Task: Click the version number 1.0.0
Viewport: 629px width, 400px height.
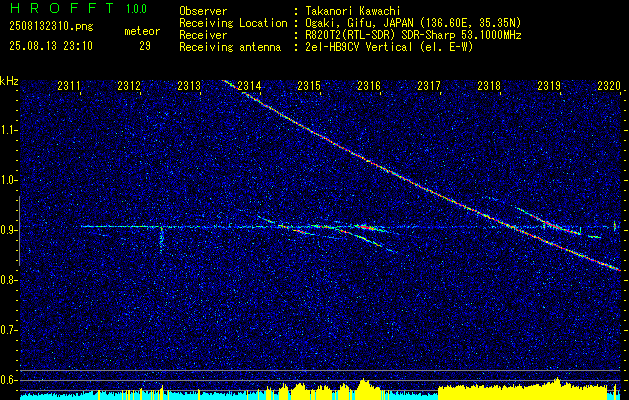Action: pos(136,9)
